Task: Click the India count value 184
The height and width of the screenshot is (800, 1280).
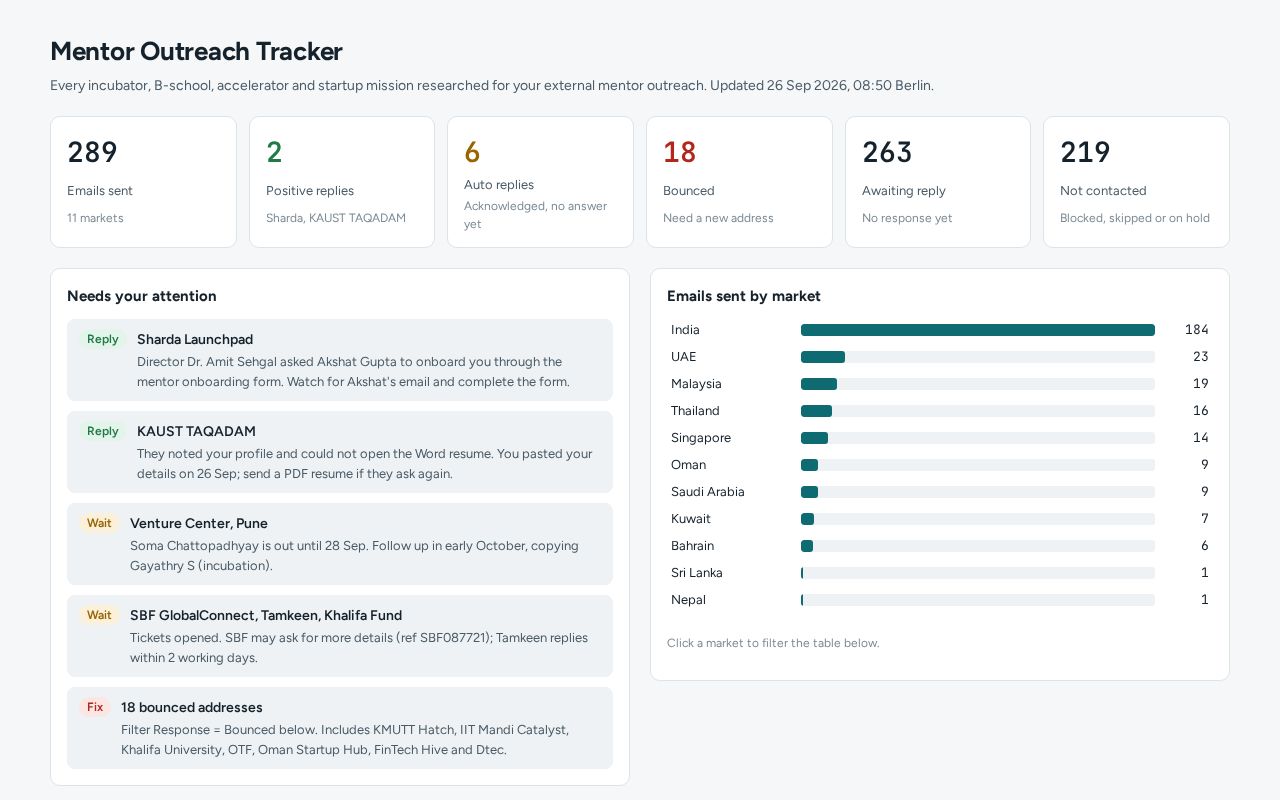Action: click(x=1197, y=330)
